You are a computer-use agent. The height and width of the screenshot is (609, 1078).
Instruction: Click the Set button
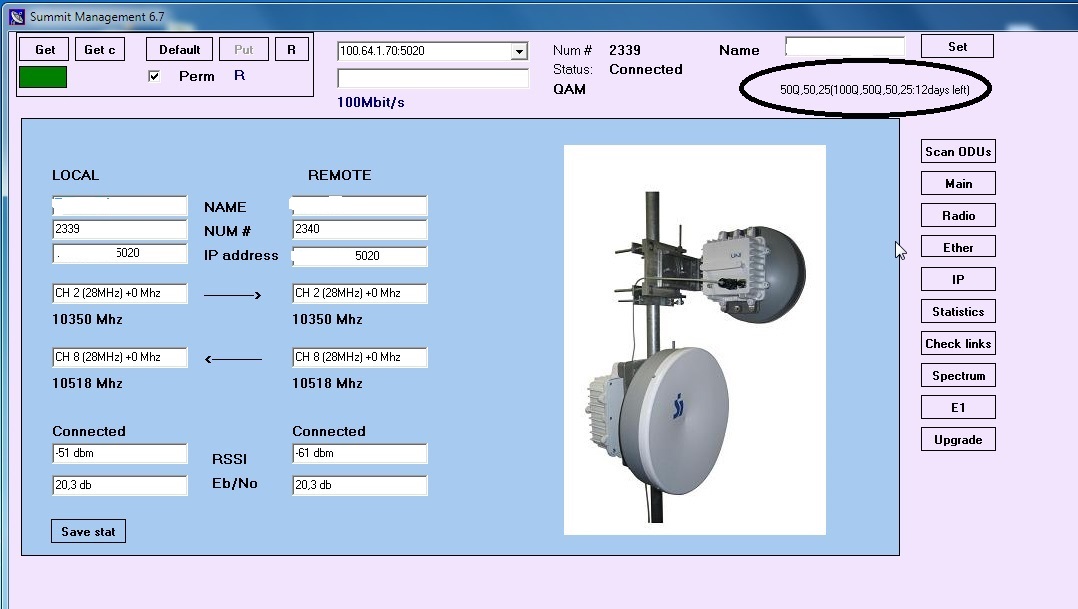click(x=957, y=47)
